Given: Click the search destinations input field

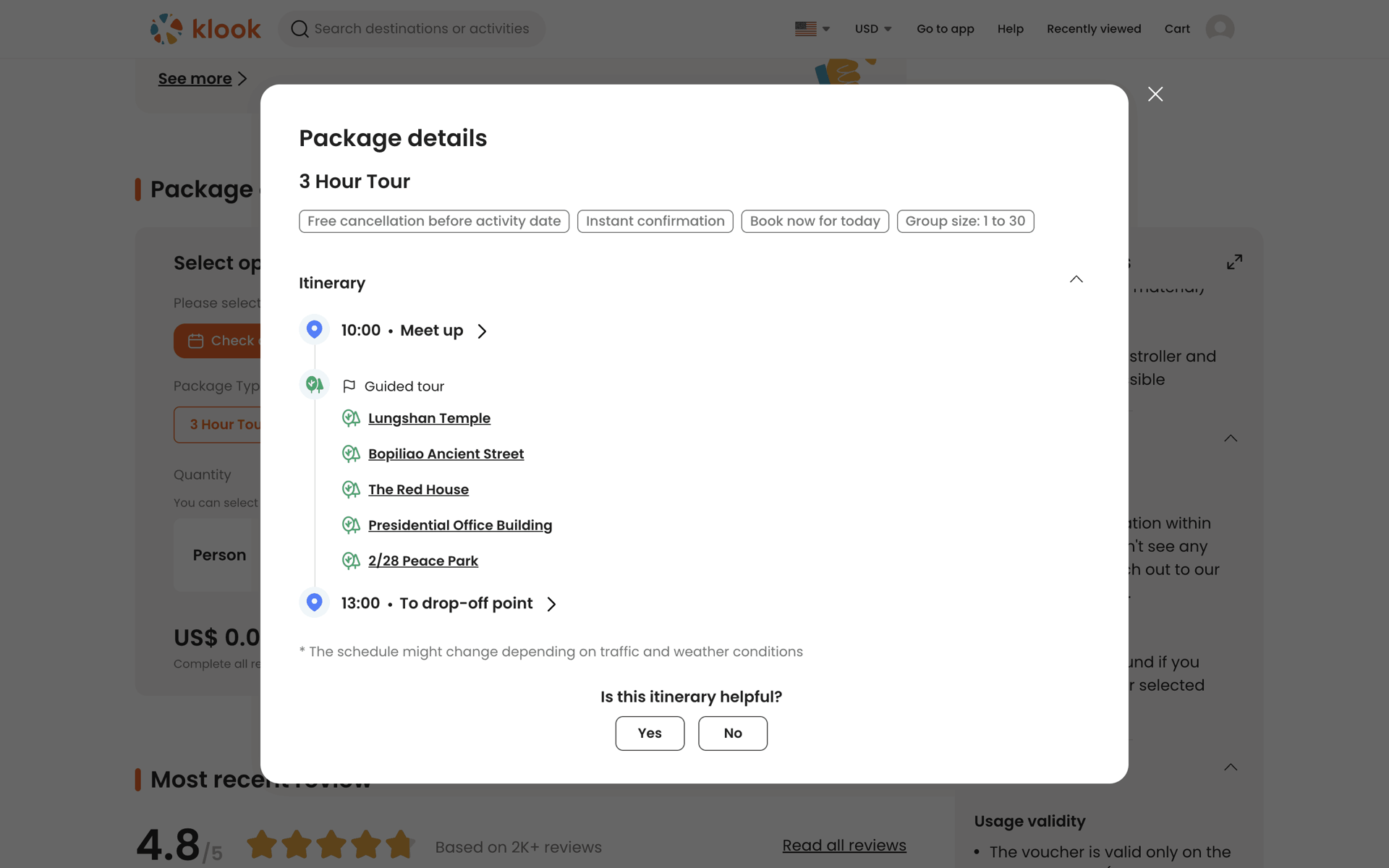Looking at the screenshot, I should 421,29.
